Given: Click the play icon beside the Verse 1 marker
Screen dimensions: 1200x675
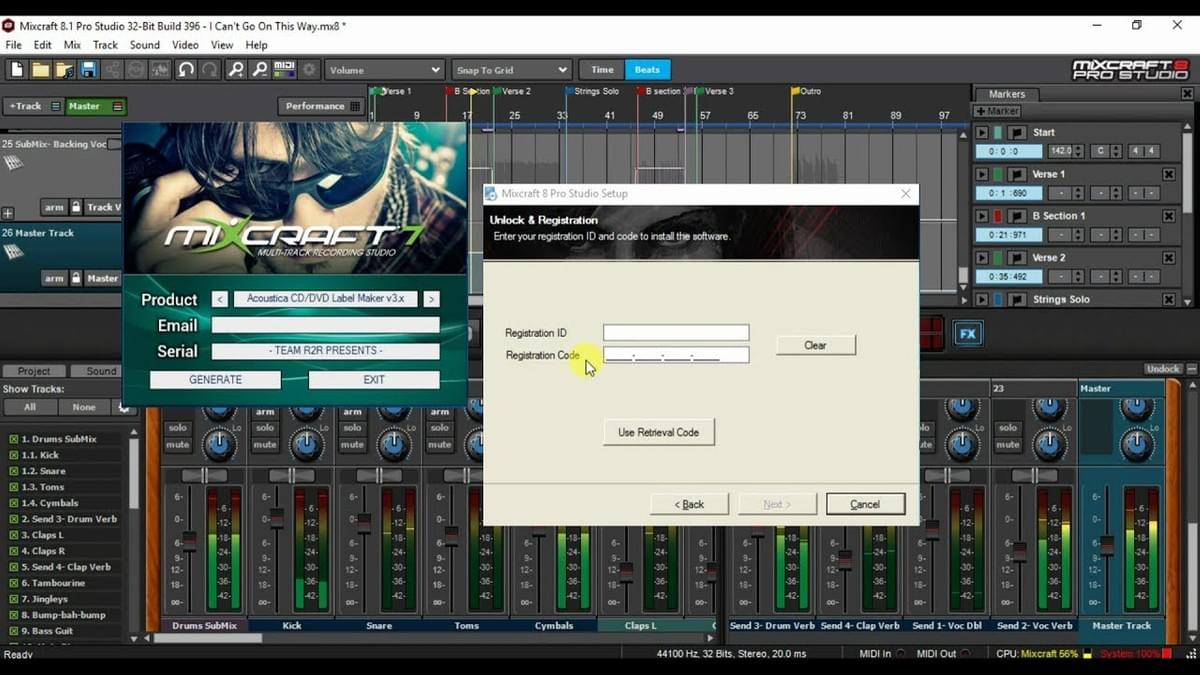Looking at the screenshot, I should point(982,174).
